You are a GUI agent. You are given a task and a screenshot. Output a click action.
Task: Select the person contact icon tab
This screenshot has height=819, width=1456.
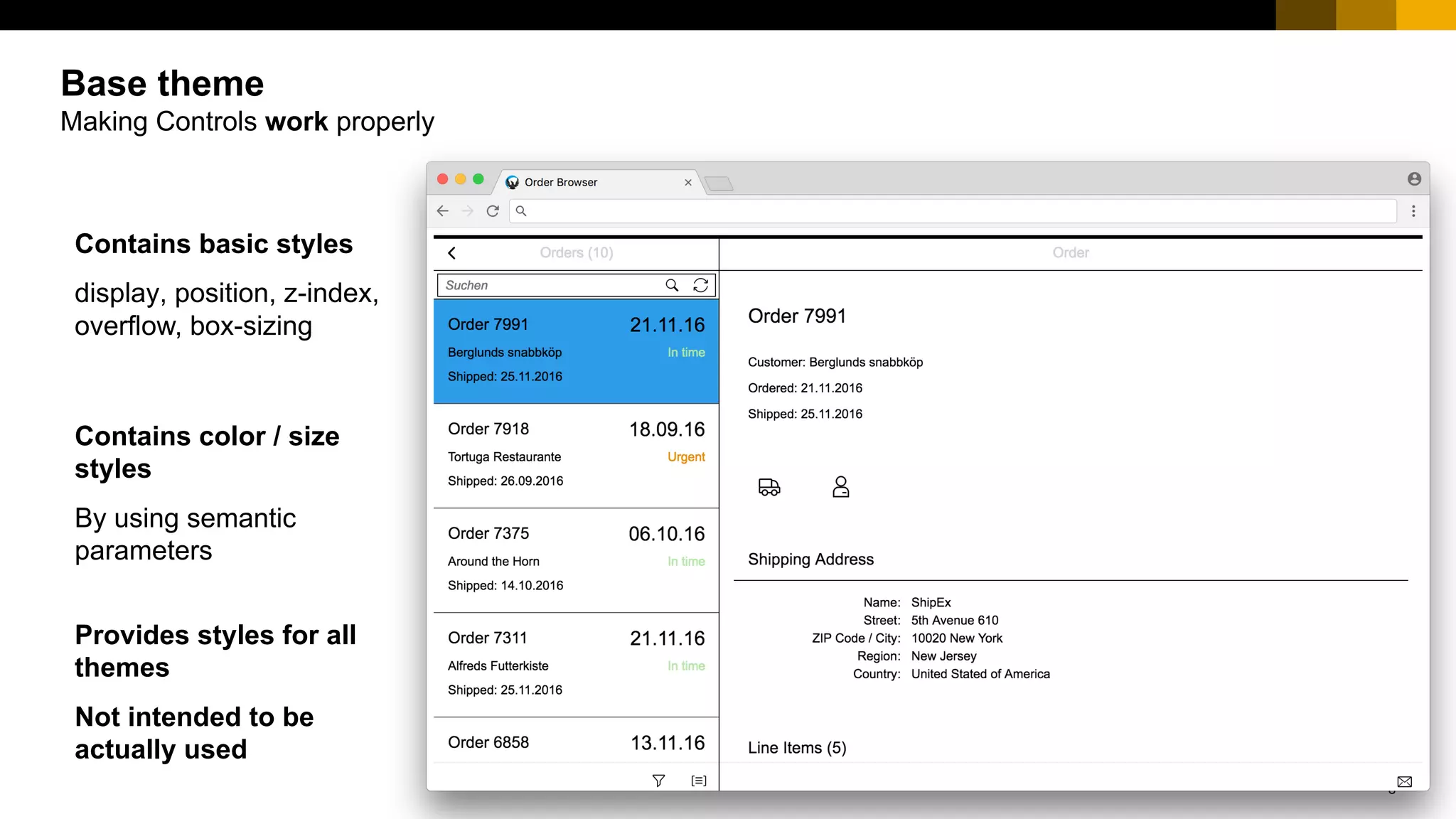point(840,487)
